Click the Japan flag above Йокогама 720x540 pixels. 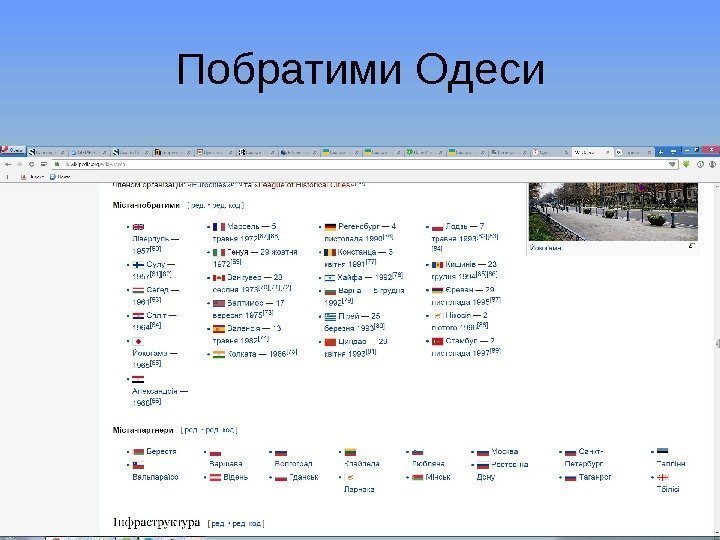[138, 342]
